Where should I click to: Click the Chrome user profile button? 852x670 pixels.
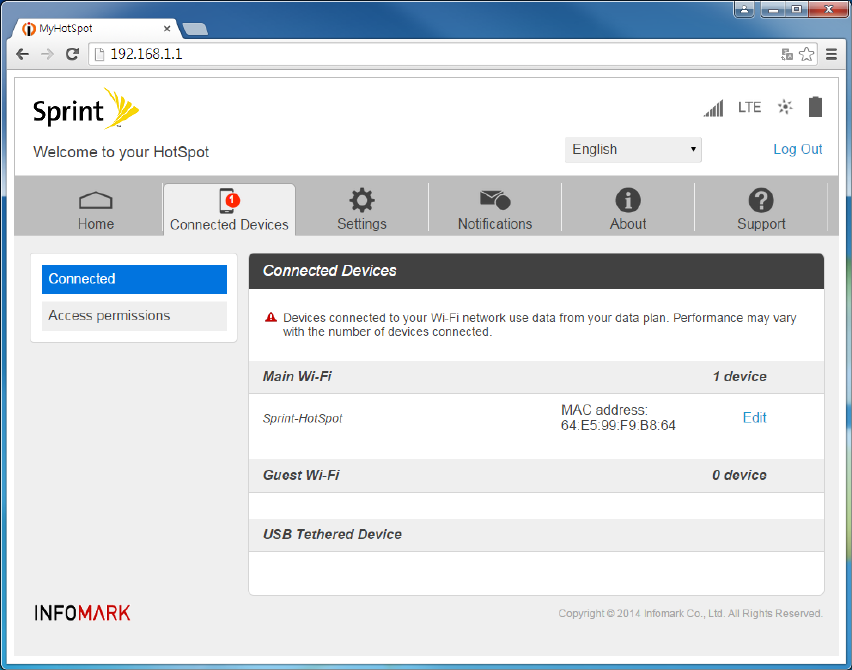[x=744, y=9]
